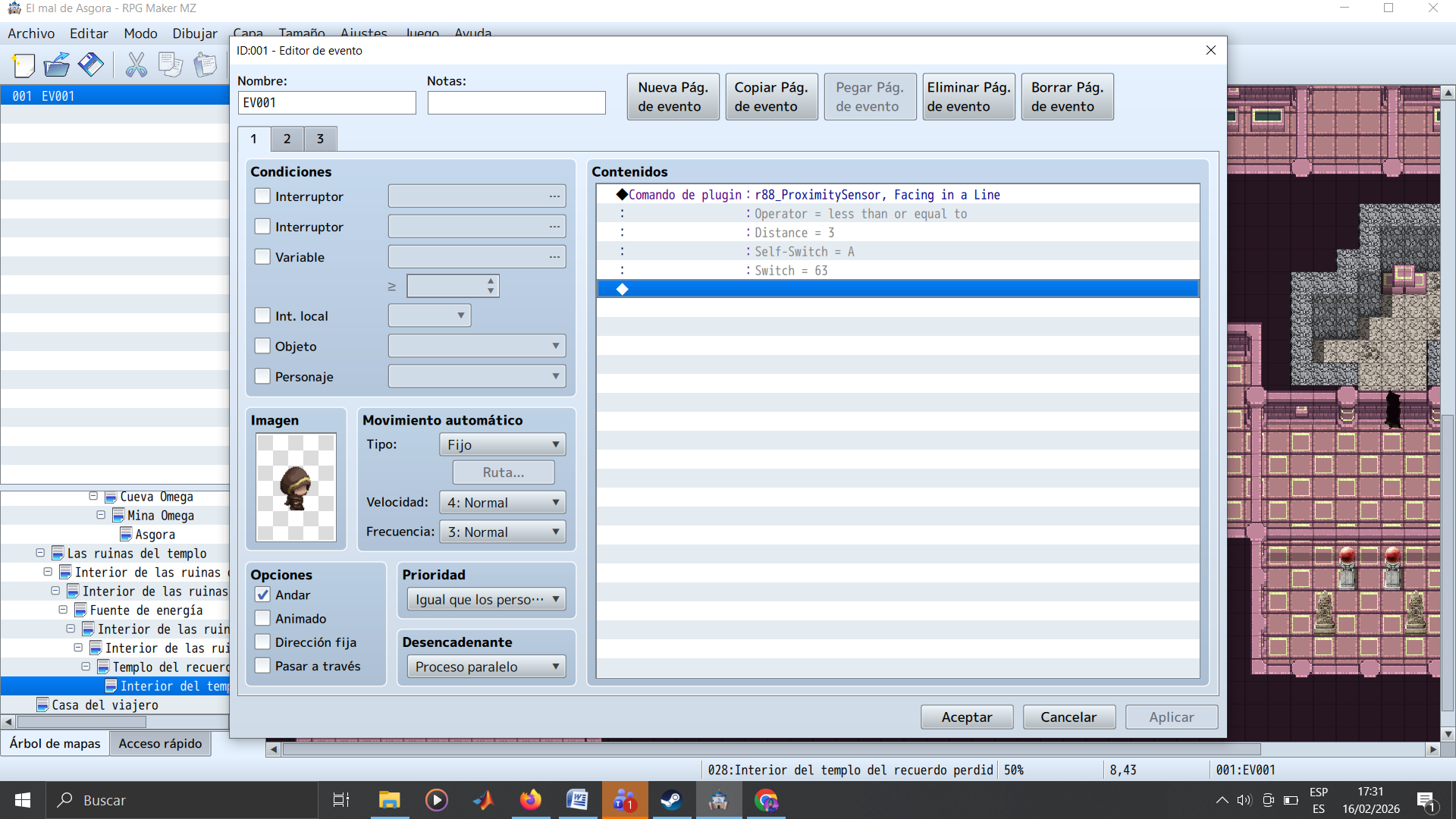
Task: Enable the Dirección fija checkbox
Action: click(262, 642)
